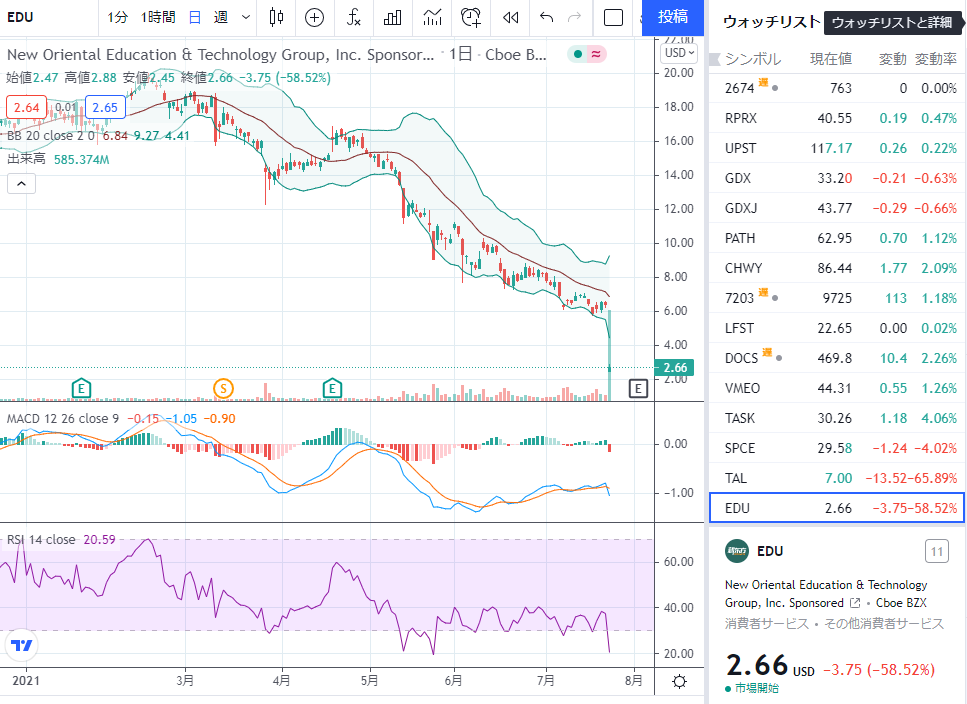The height and width of the screenshot is (704, 967).
Task: Undo the last chart action
Action: pyautogui.click(x=546, y=17)
